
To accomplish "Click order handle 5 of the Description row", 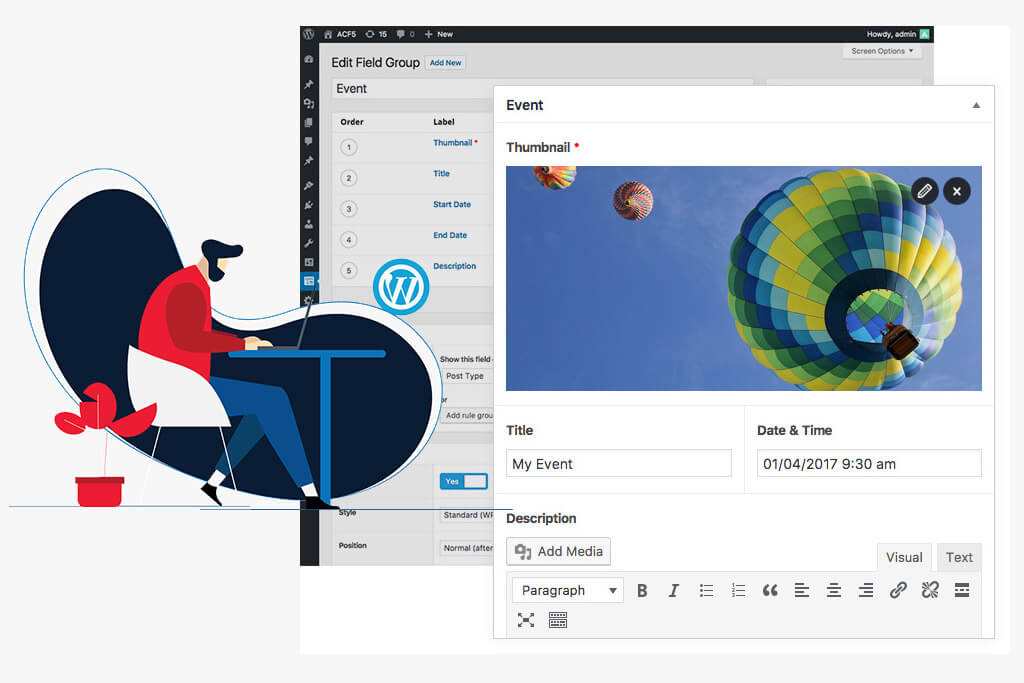I will (349, 270).
